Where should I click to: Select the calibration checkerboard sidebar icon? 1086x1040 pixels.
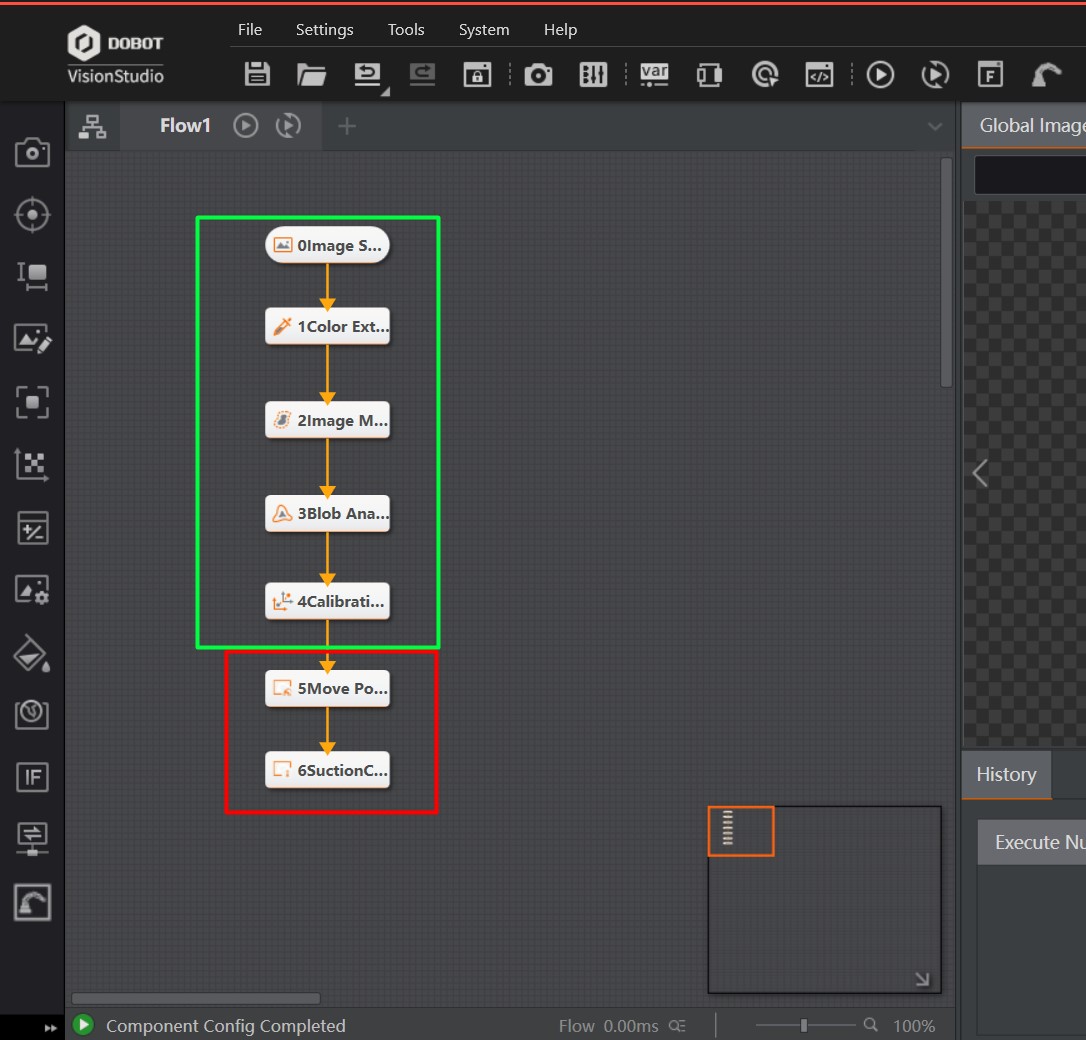[32, 465]
